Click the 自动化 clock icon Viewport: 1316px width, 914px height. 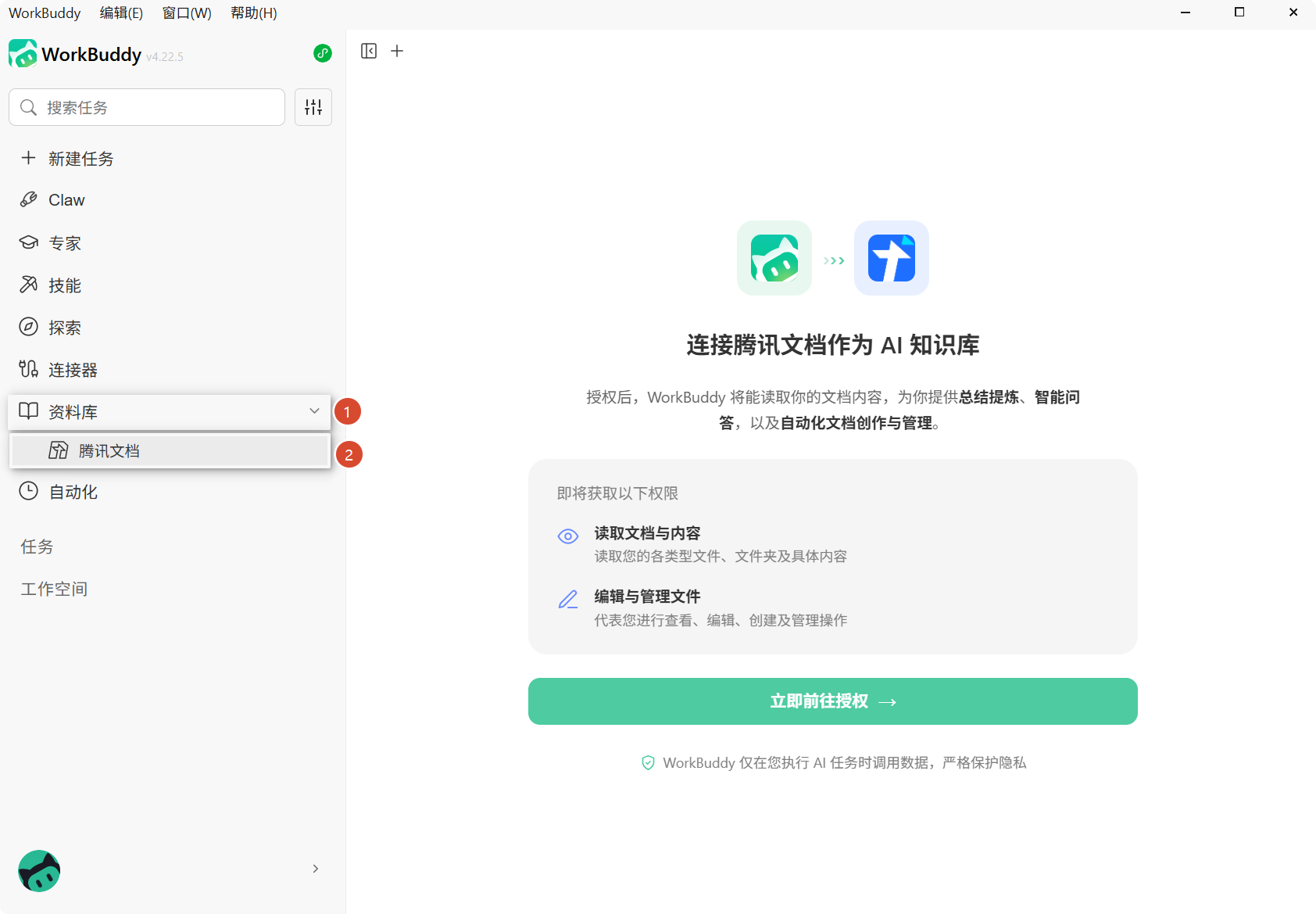tap(29, 491)
